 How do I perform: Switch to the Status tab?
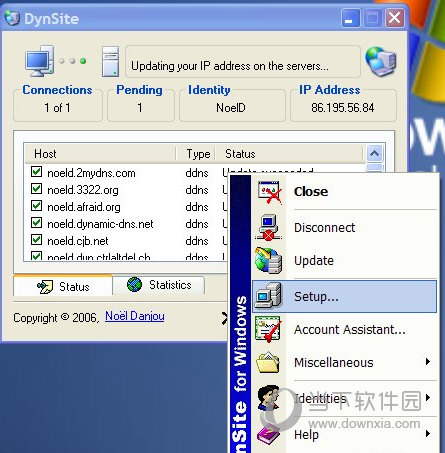point(63,286)
